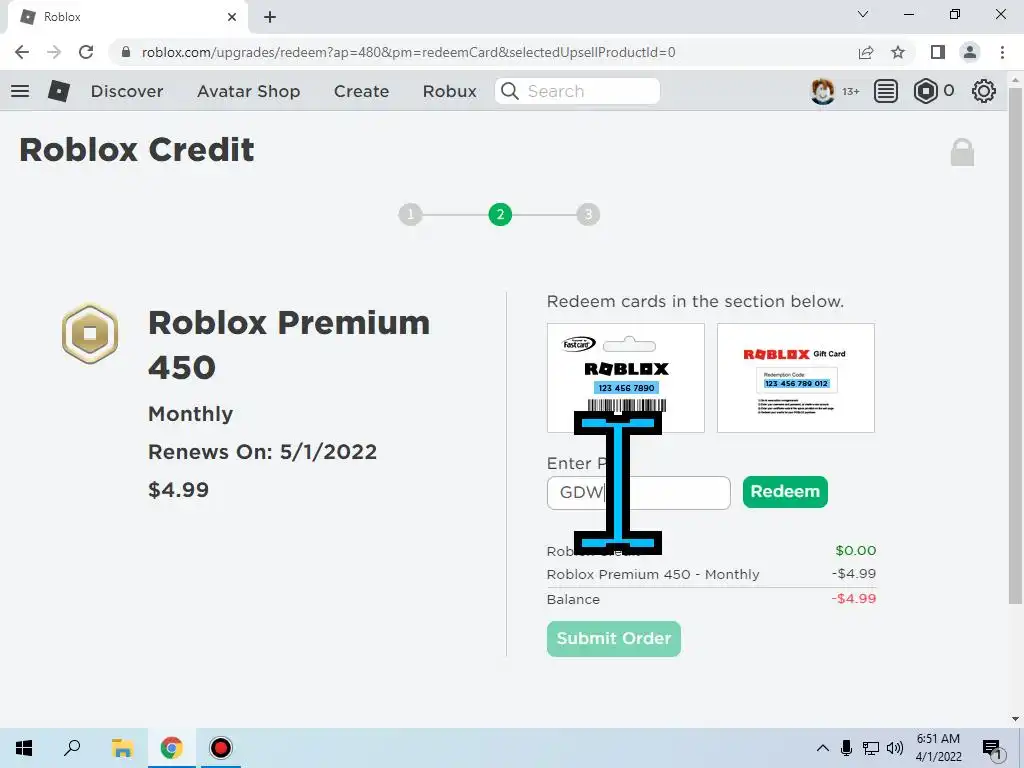Click the Submit Order button

coord(614,639)
